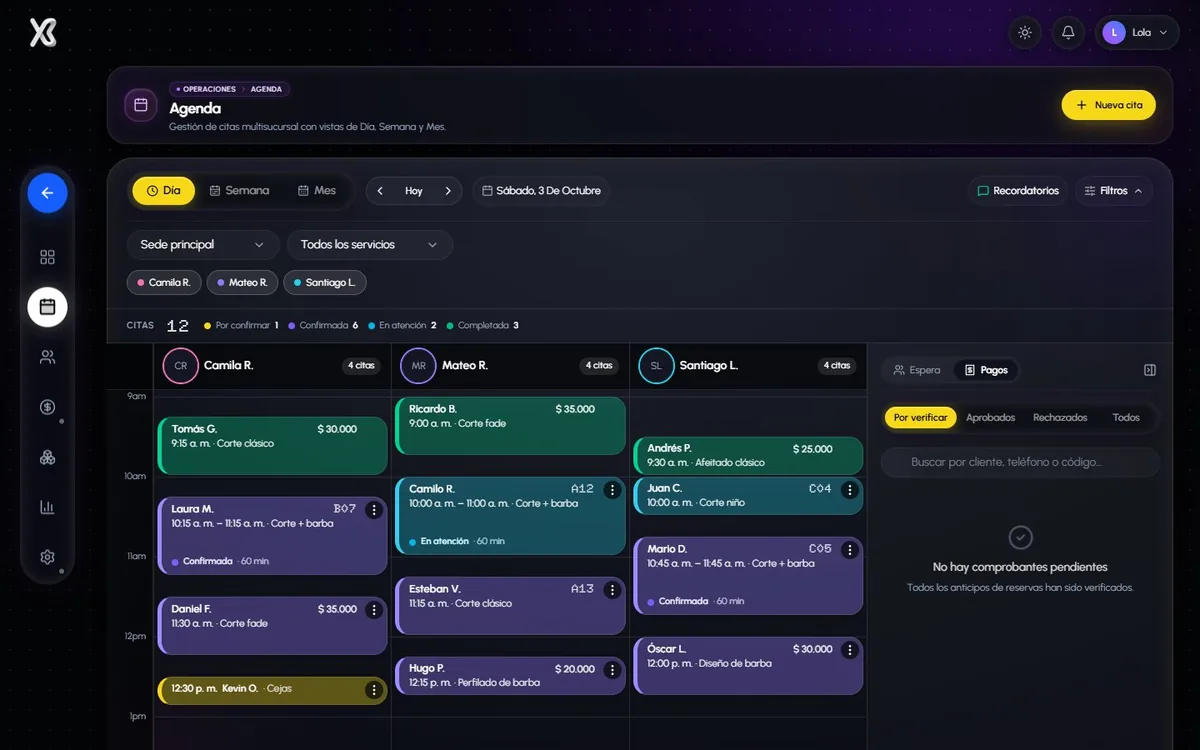The height and width of the screenshot is (750, 1200).
Task: Toggle the light/dark theme sun icon
Action: 1025,32
